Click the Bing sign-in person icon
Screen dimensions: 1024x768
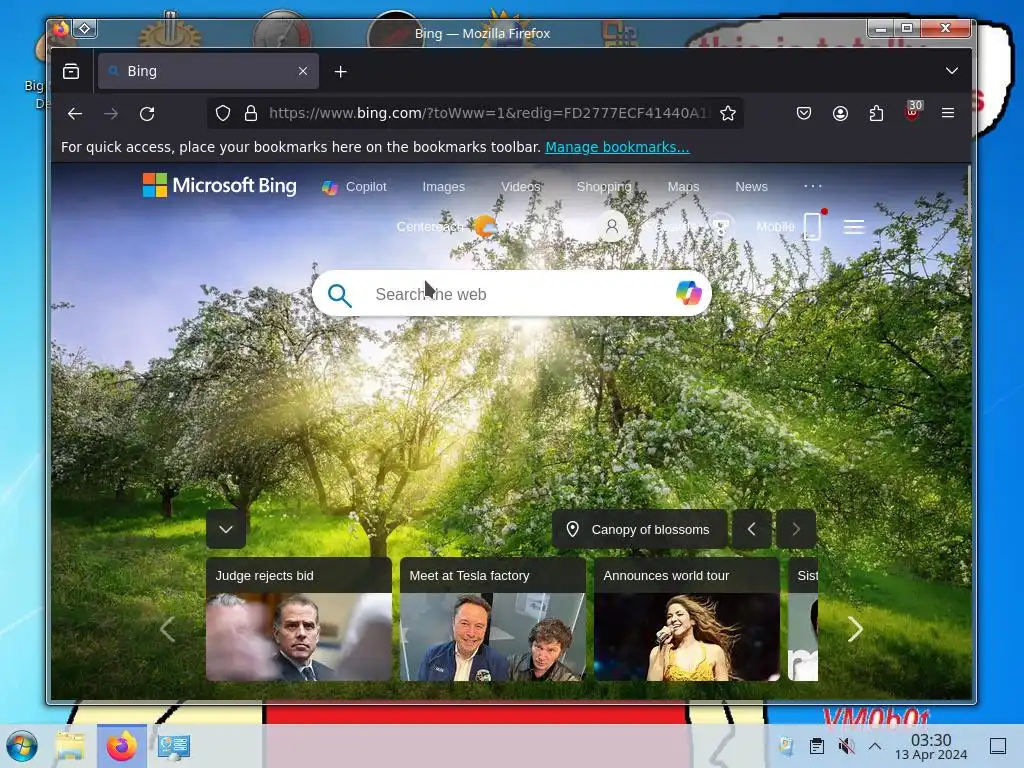pos(612,227)
